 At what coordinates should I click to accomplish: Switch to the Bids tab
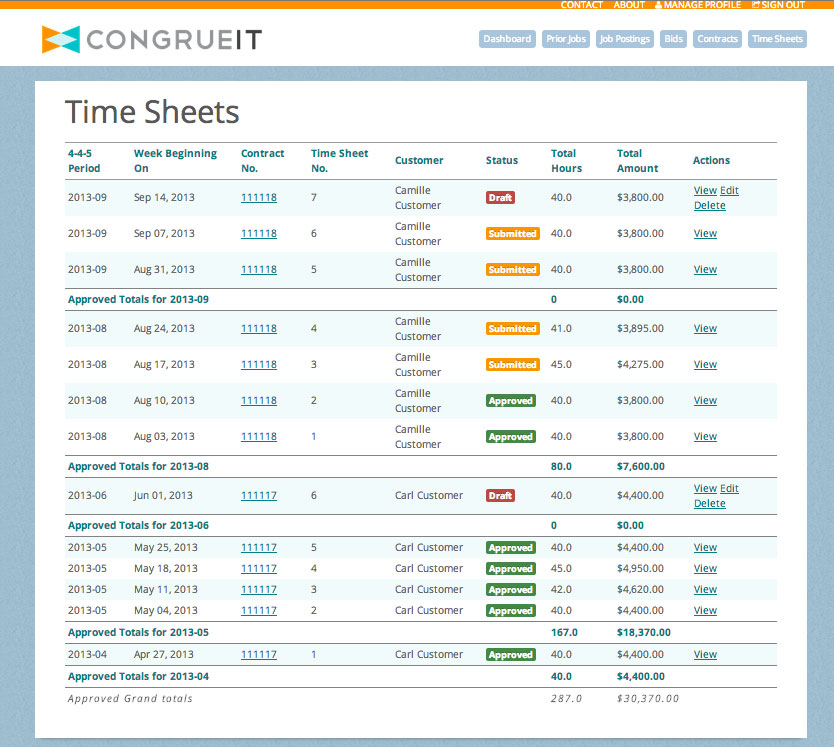tap(673, 39)
